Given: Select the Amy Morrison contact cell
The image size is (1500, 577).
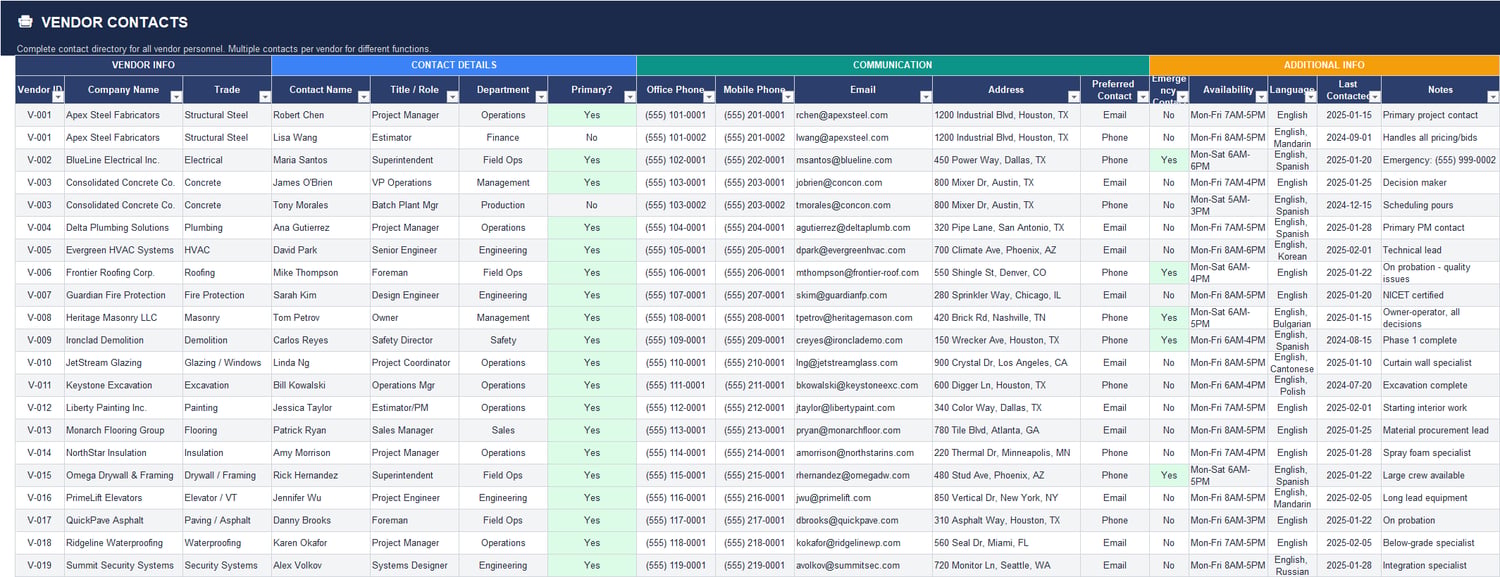Looking at the screenshot, I should click(321, 453).
